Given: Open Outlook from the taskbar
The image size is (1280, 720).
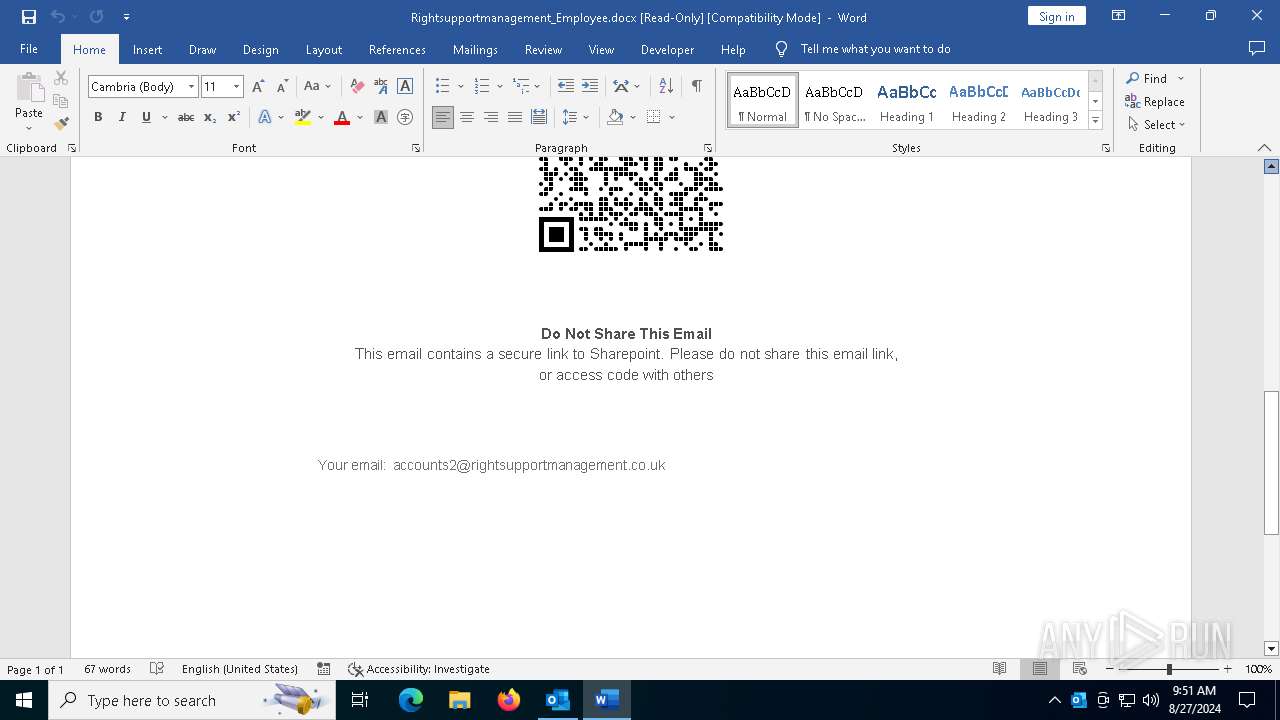Looking at the screenshot, I should pyautogui.click(x=557, y=700).
